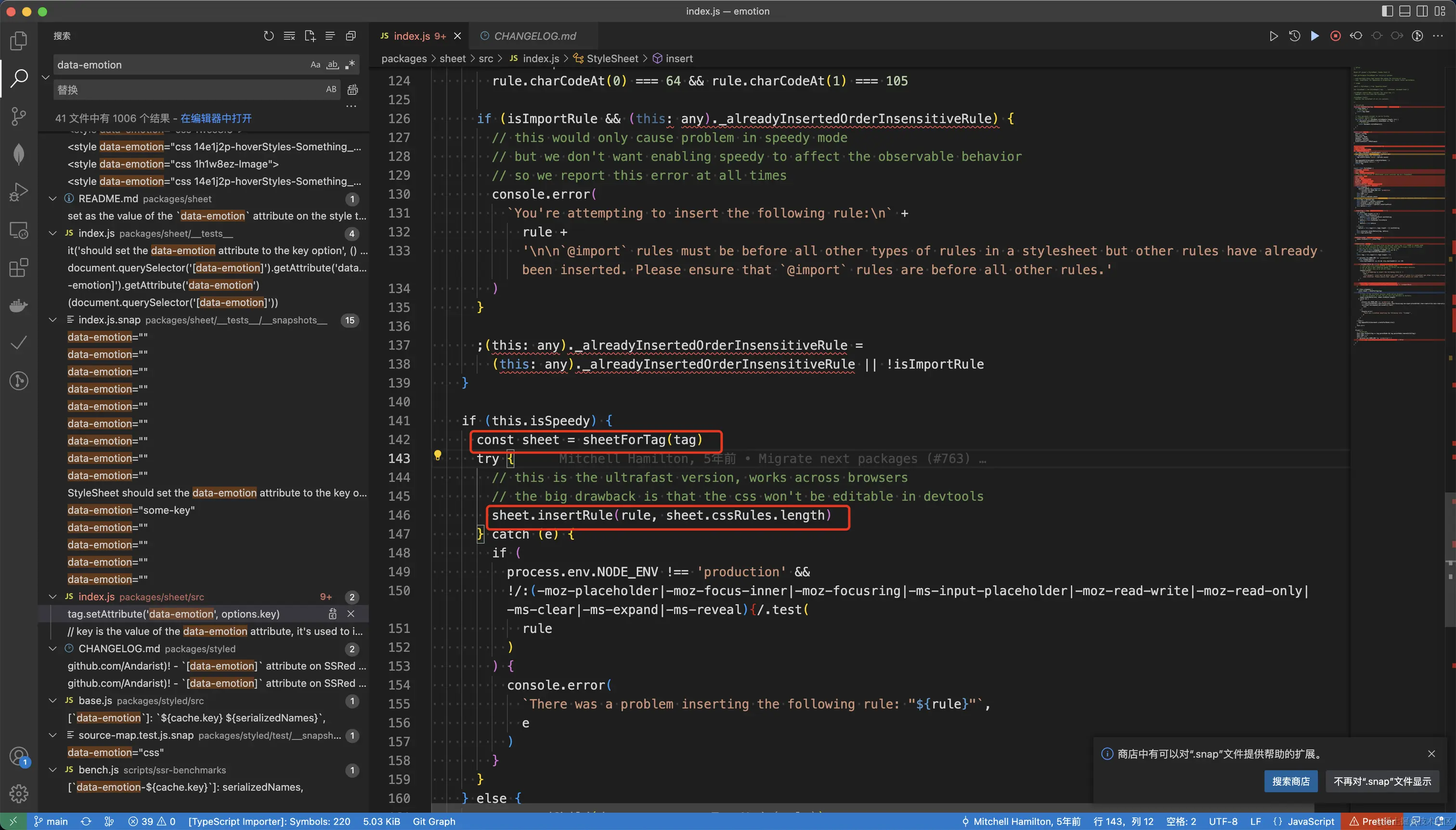Image resolution: width=1456 pixels, height=830 pixels.
Task: Open the Extensions view
Action: click(x=19, y=267)
